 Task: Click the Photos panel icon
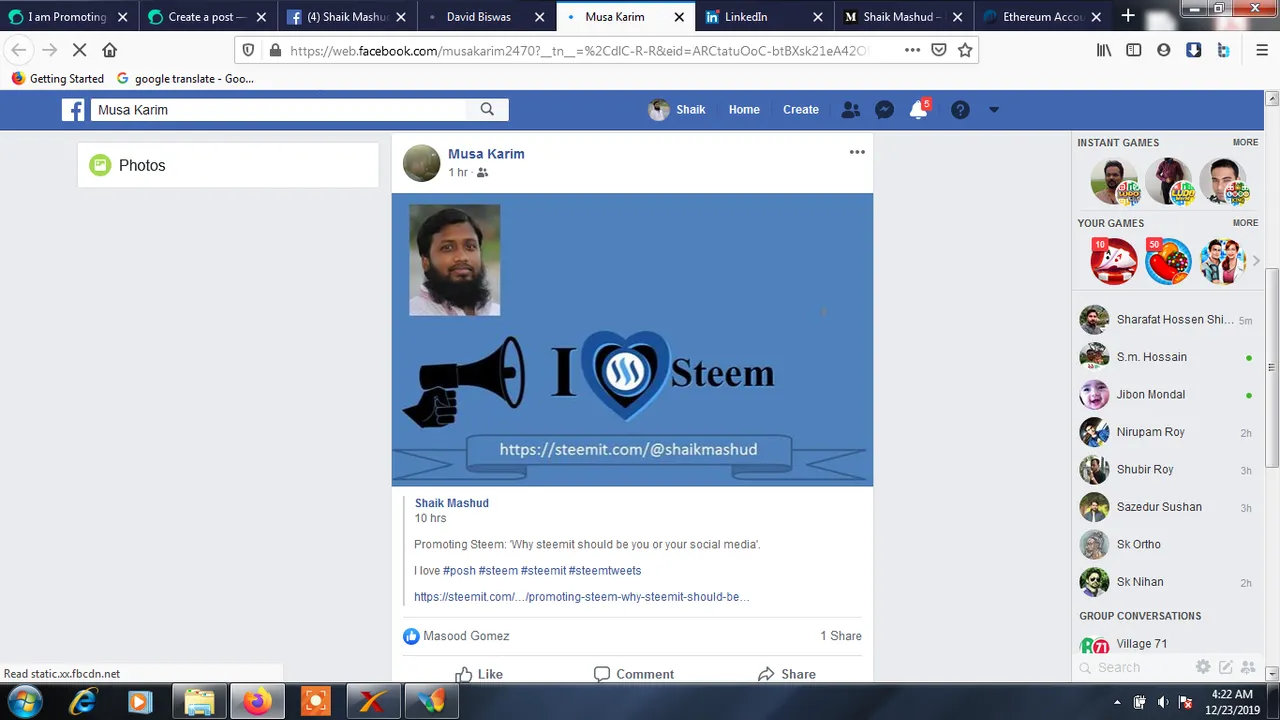(100, 165)
